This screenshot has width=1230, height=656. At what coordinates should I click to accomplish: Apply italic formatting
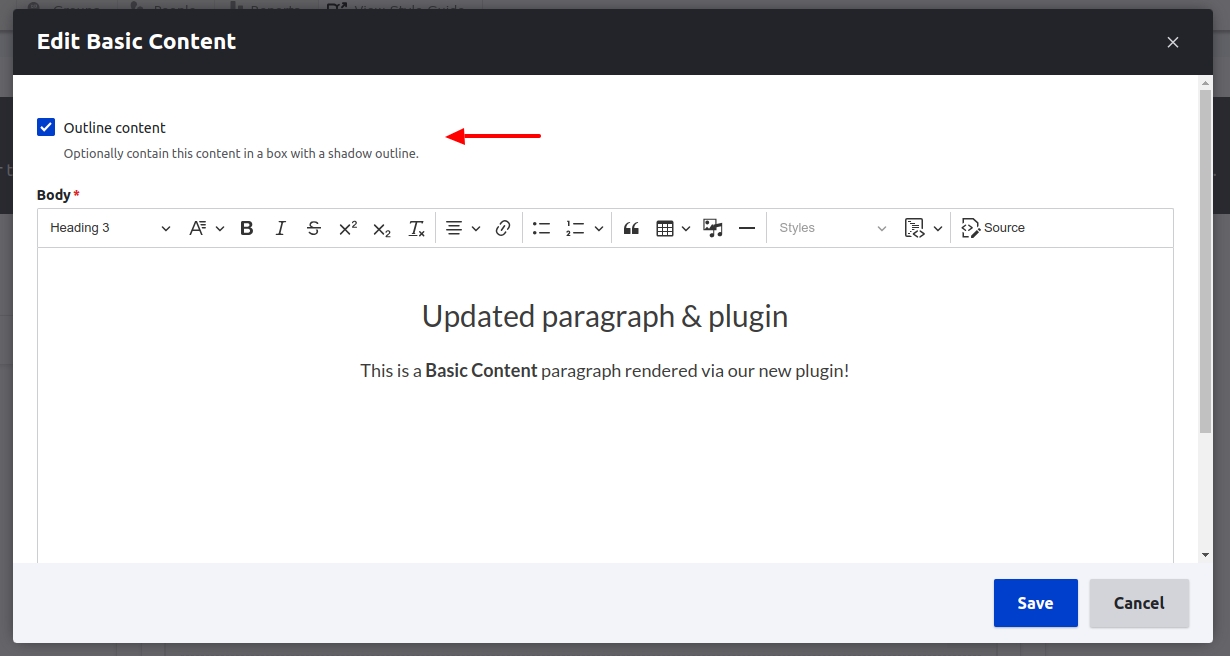pyautogui.click(x=280, y=227)
